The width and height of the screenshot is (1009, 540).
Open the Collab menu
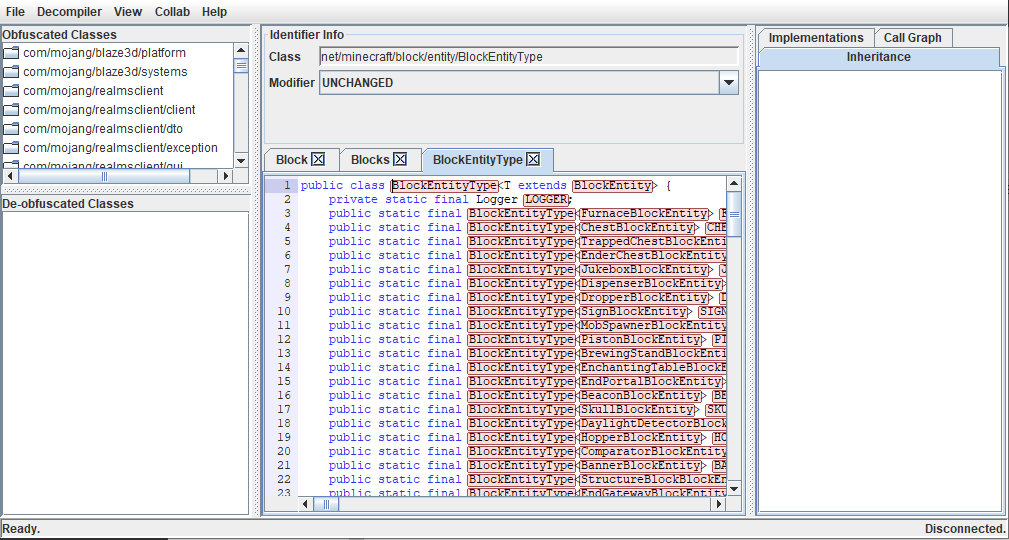point(172,12)
